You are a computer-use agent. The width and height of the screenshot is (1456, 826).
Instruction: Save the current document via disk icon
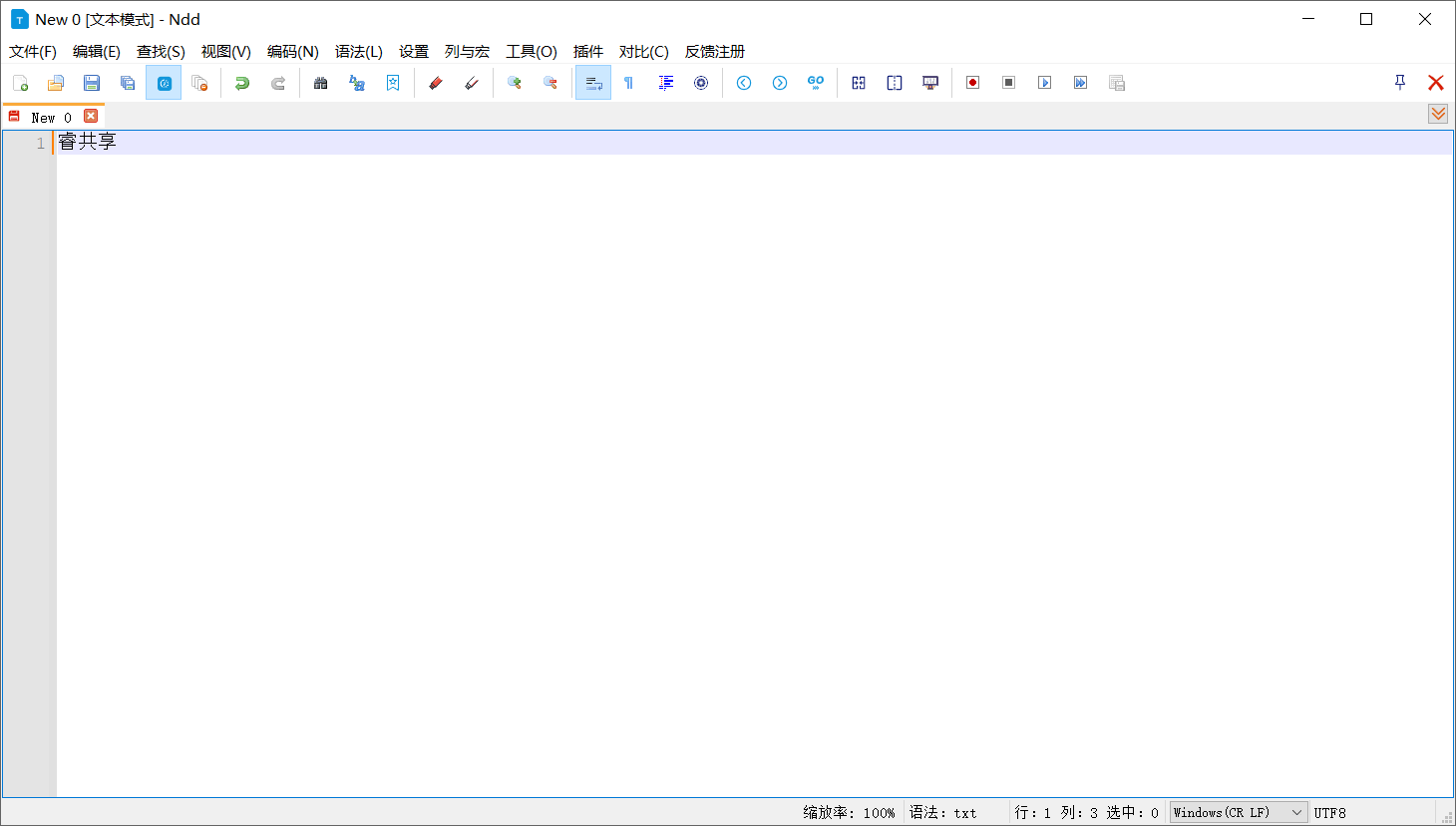pos(92,83)
